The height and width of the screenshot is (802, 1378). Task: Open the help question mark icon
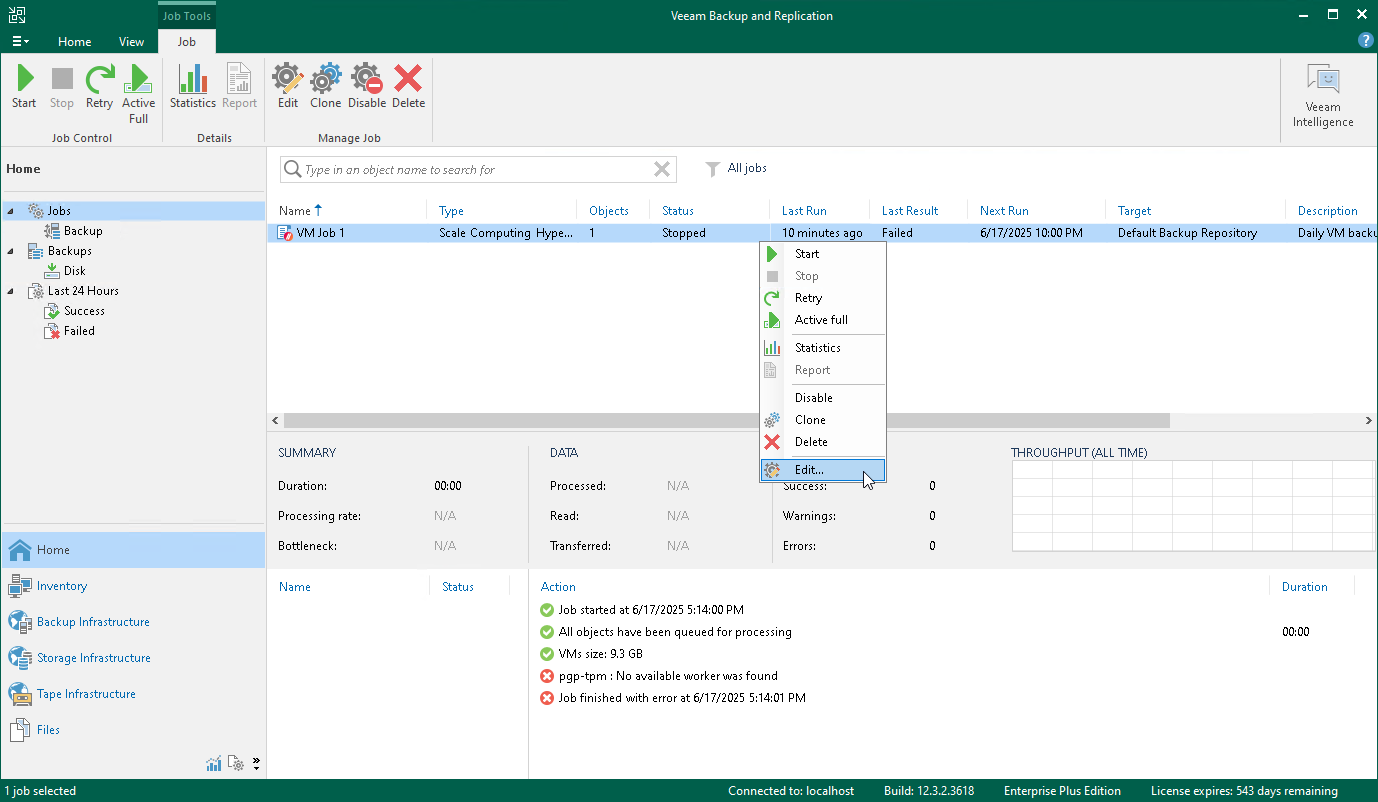(x=1365, y=41)
